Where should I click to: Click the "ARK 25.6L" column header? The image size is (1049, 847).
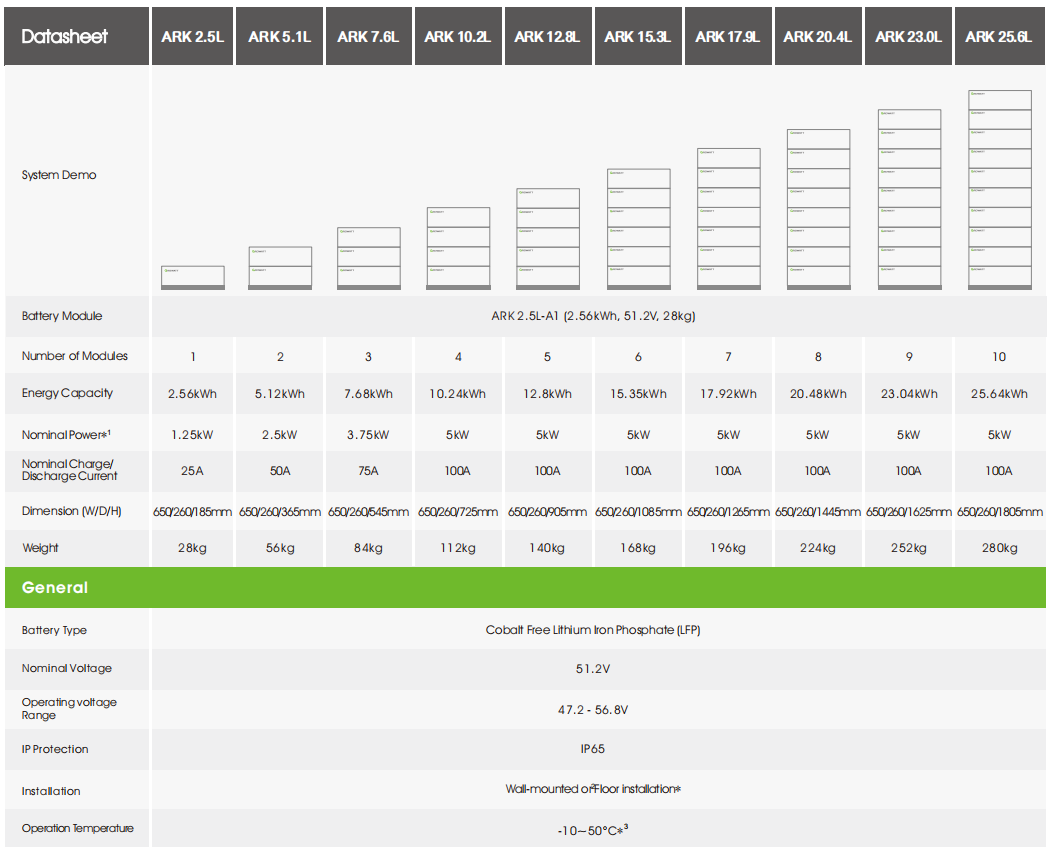(999, 36)
